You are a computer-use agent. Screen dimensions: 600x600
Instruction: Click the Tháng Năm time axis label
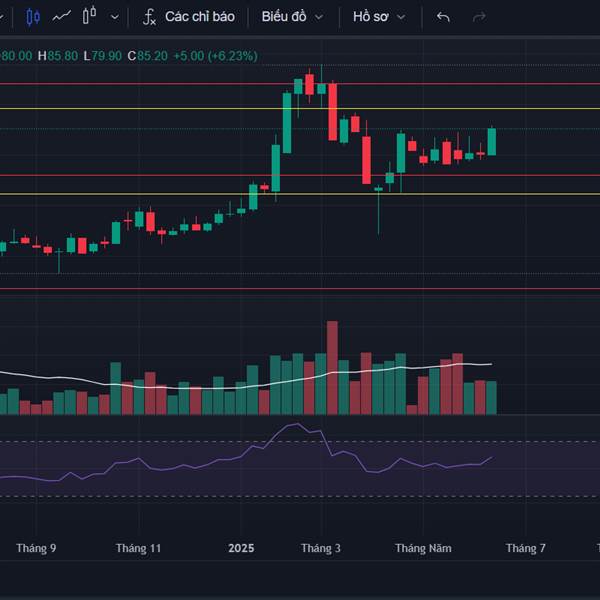coord(423,548)
